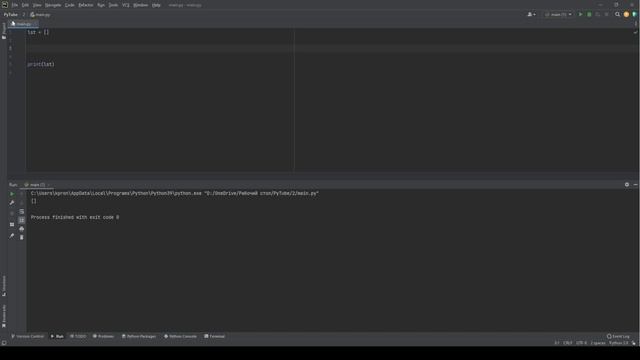Click the spaces indent status
This screenshot has width=640, height=360.
pyautogui.click(x=598, y=343)
